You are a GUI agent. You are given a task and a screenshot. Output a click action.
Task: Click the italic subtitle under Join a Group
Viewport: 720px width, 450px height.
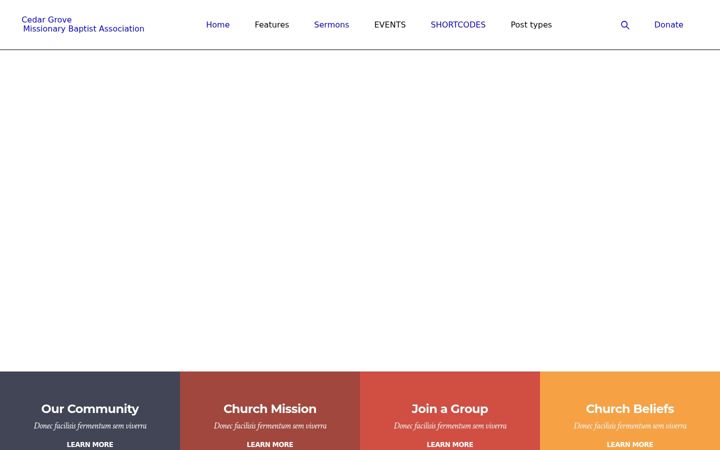tap(450, 426)
